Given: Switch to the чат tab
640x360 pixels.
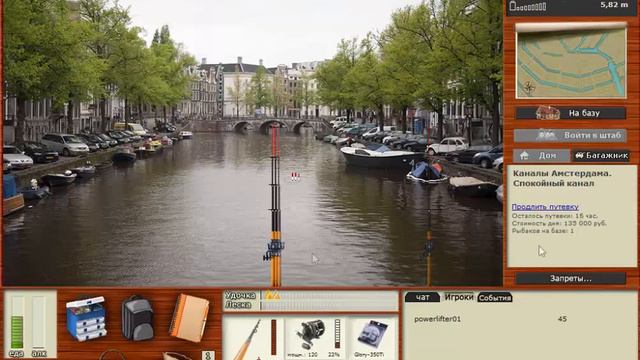Looking at the screenshot, I should 422,298.
